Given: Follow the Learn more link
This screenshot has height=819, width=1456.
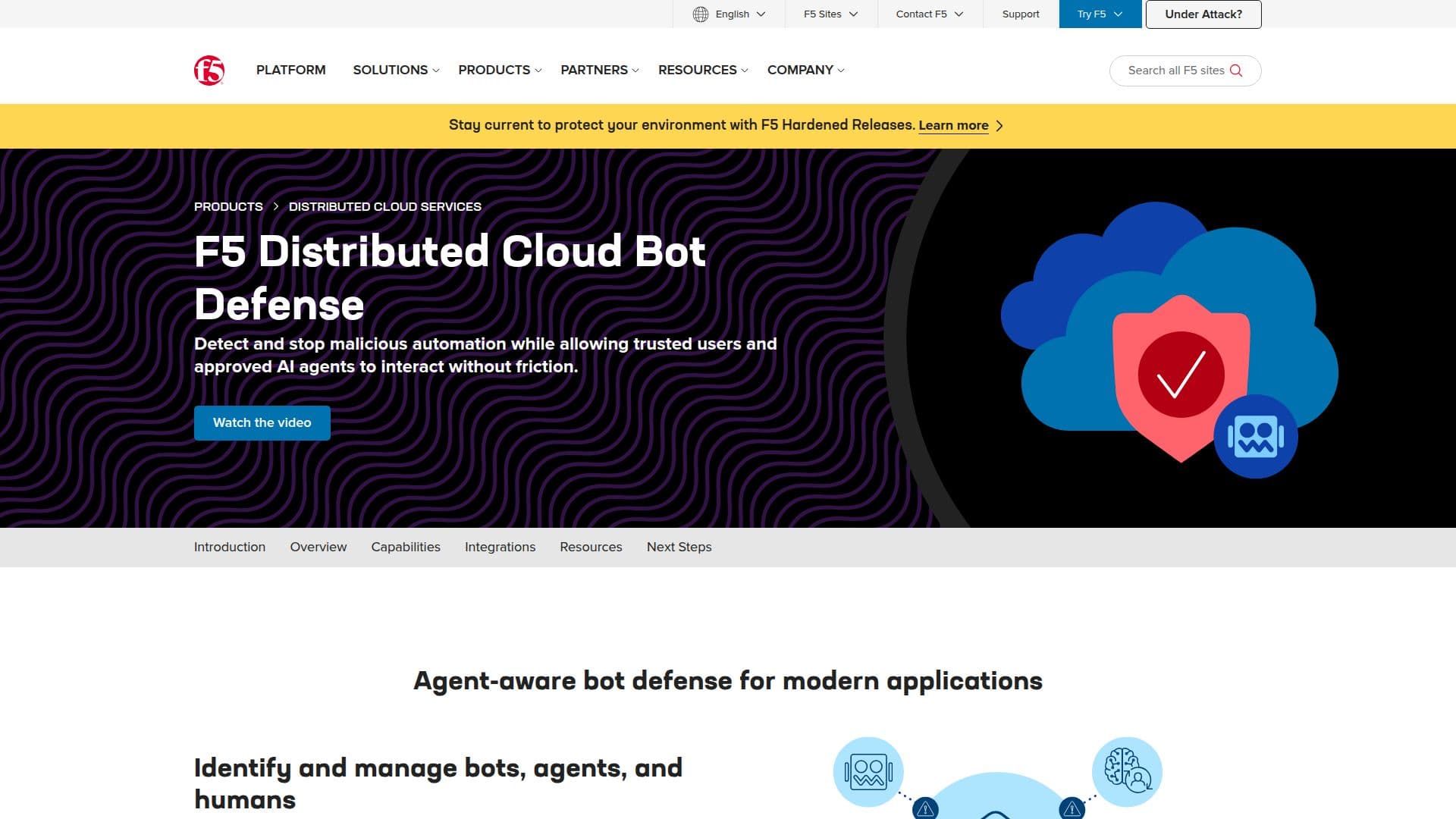Looking at the screenshot, I should pyautogui.click(x=953, y=126).
